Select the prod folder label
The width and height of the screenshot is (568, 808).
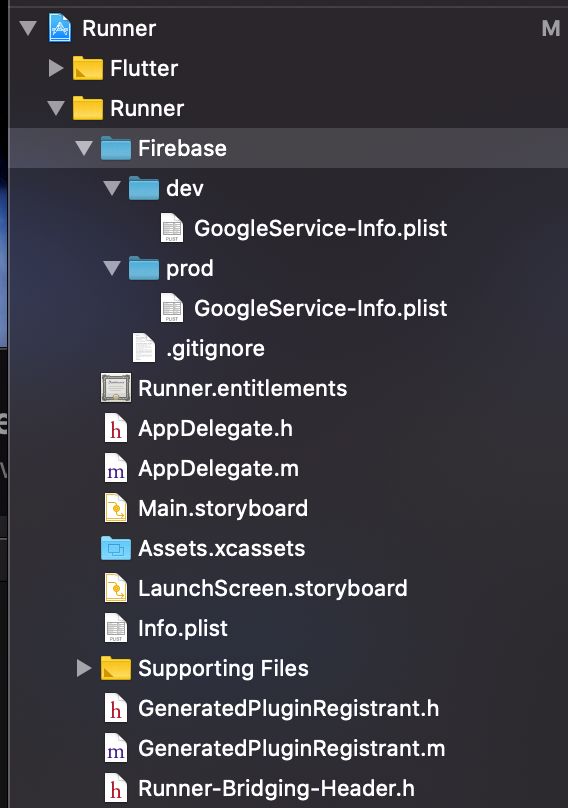[x=190, y=270]
